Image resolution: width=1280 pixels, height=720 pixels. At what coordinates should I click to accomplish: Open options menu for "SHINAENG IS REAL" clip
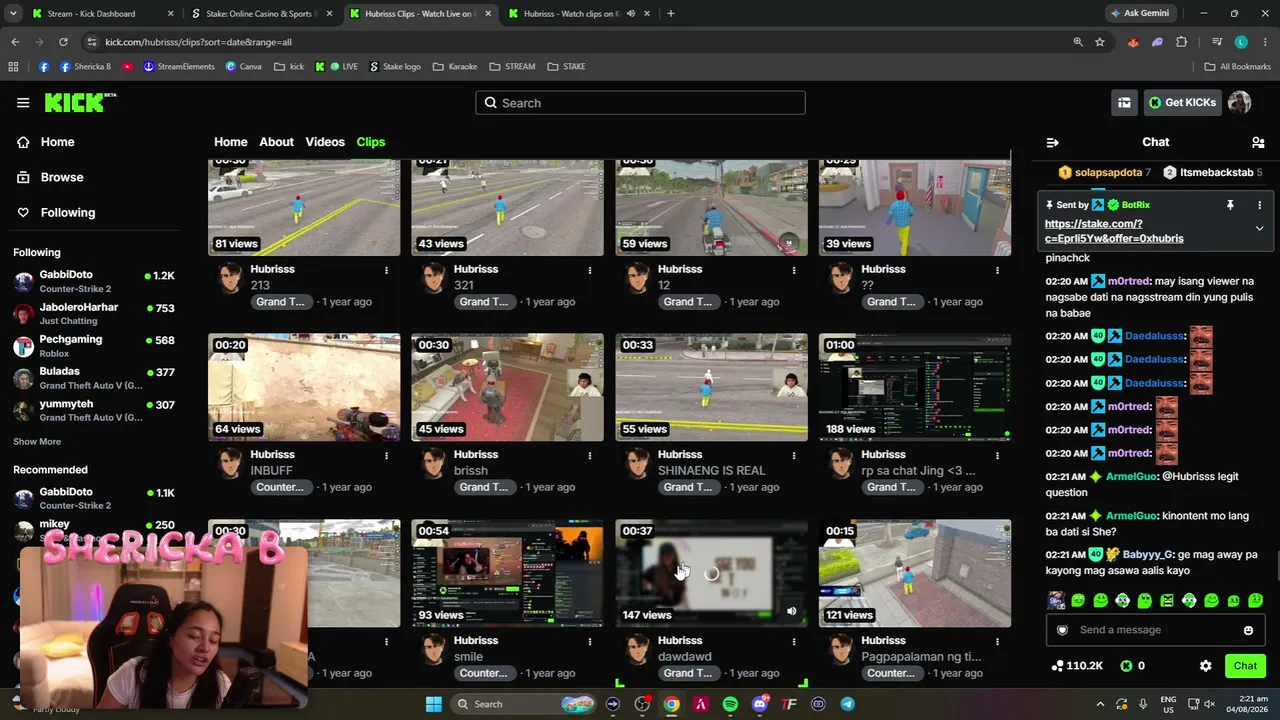[x=794, y=455]
